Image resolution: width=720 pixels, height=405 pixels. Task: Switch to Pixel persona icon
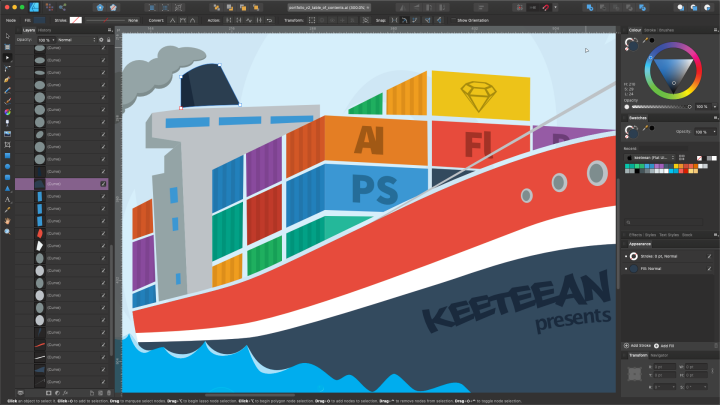[49, 7]
